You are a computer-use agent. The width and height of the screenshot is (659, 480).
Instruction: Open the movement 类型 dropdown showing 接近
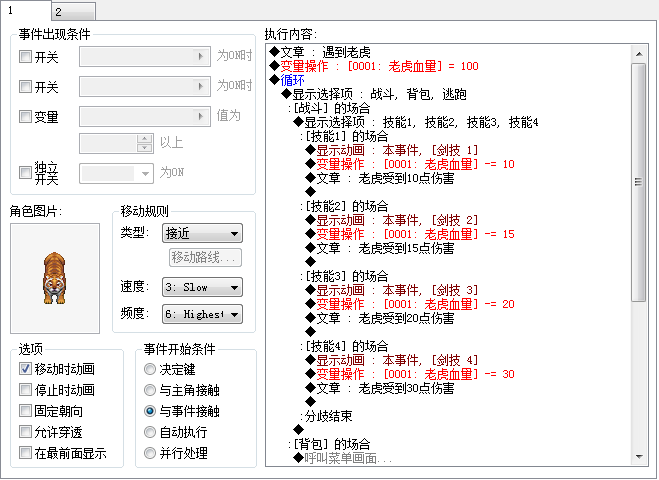click(x=202, y=233)
